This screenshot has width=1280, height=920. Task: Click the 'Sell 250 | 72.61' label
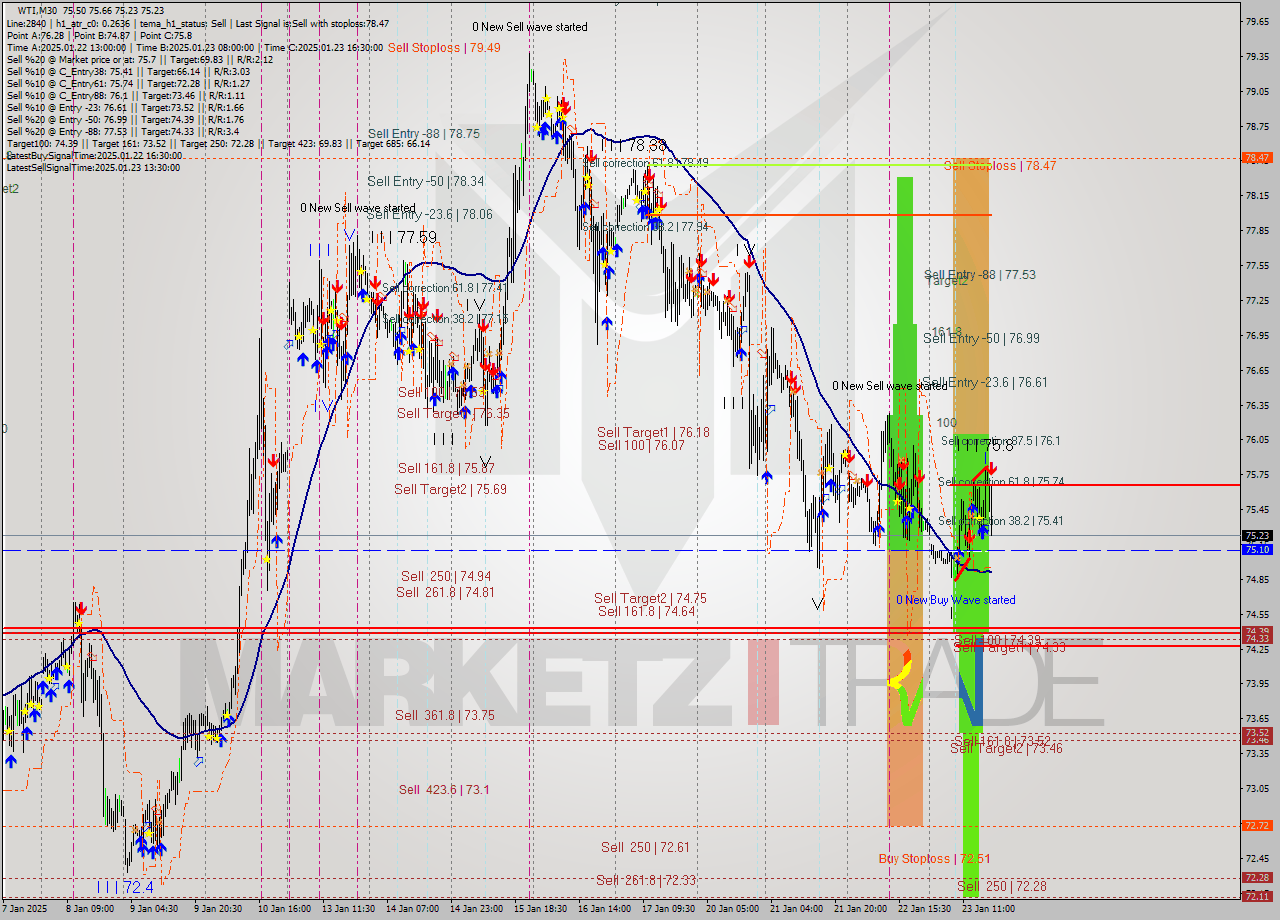645,847
